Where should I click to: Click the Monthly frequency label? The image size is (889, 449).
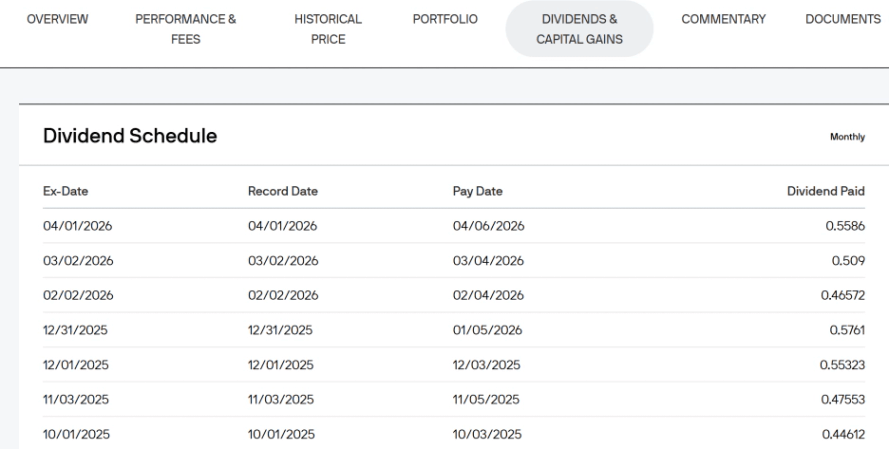point(847,138)
